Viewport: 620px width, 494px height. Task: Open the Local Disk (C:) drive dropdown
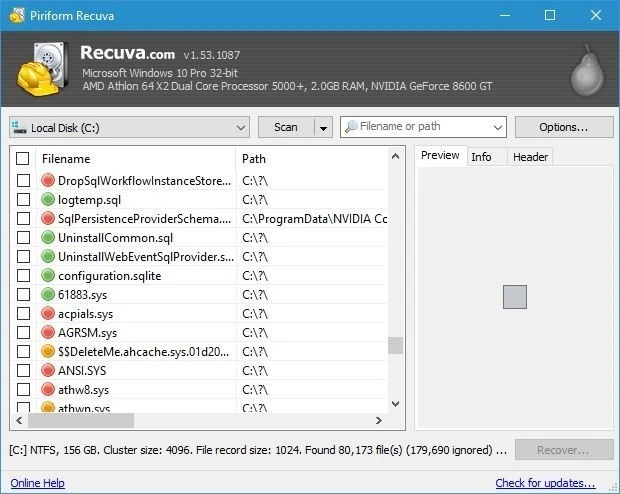point(130,127)
